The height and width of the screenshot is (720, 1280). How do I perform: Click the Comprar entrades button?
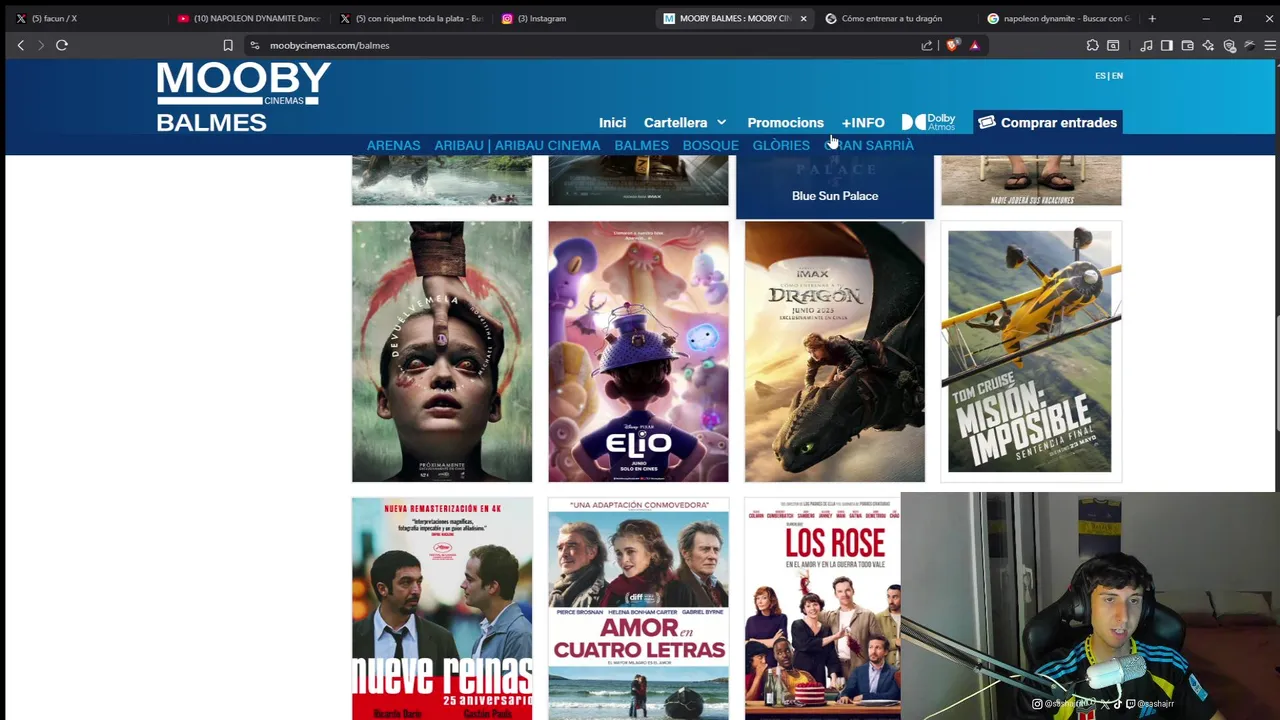coord(1048,122)
